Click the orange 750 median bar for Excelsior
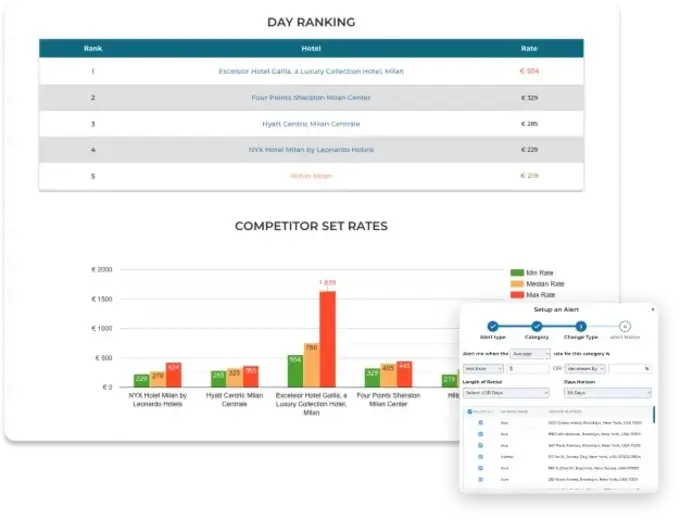 point(311,365)
